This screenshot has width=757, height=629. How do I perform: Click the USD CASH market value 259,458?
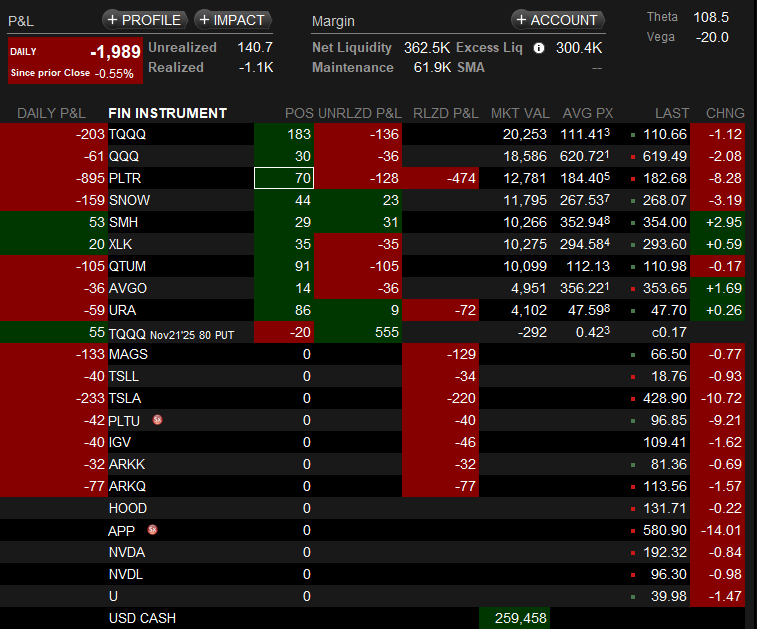(x=515, y=618)
